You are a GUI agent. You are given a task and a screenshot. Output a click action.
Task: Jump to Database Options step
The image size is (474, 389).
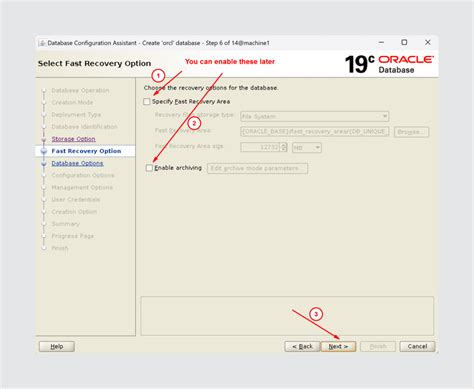[x=77, y=163]
